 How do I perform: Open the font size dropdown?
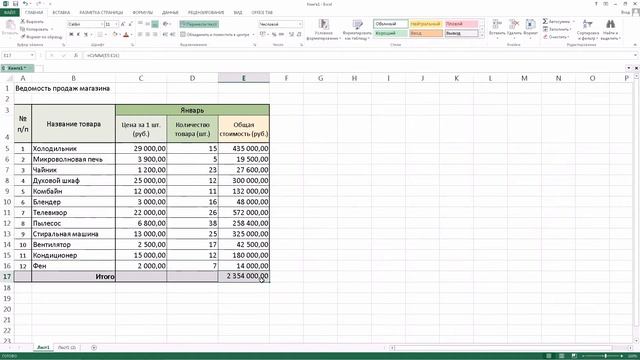pos(116,24)
